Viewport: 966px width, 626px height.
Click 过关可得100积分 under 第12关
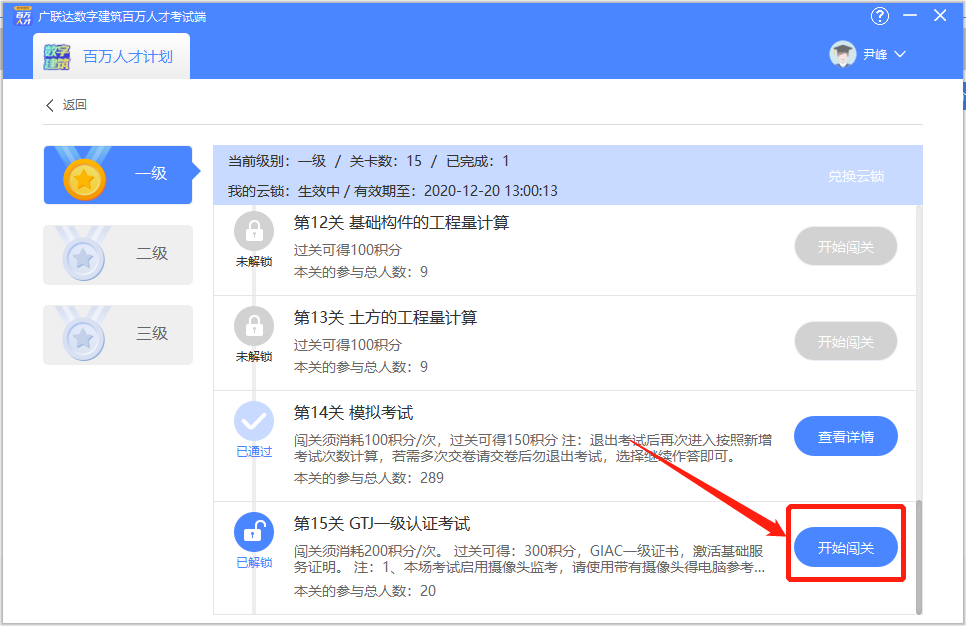click(347, 250)
